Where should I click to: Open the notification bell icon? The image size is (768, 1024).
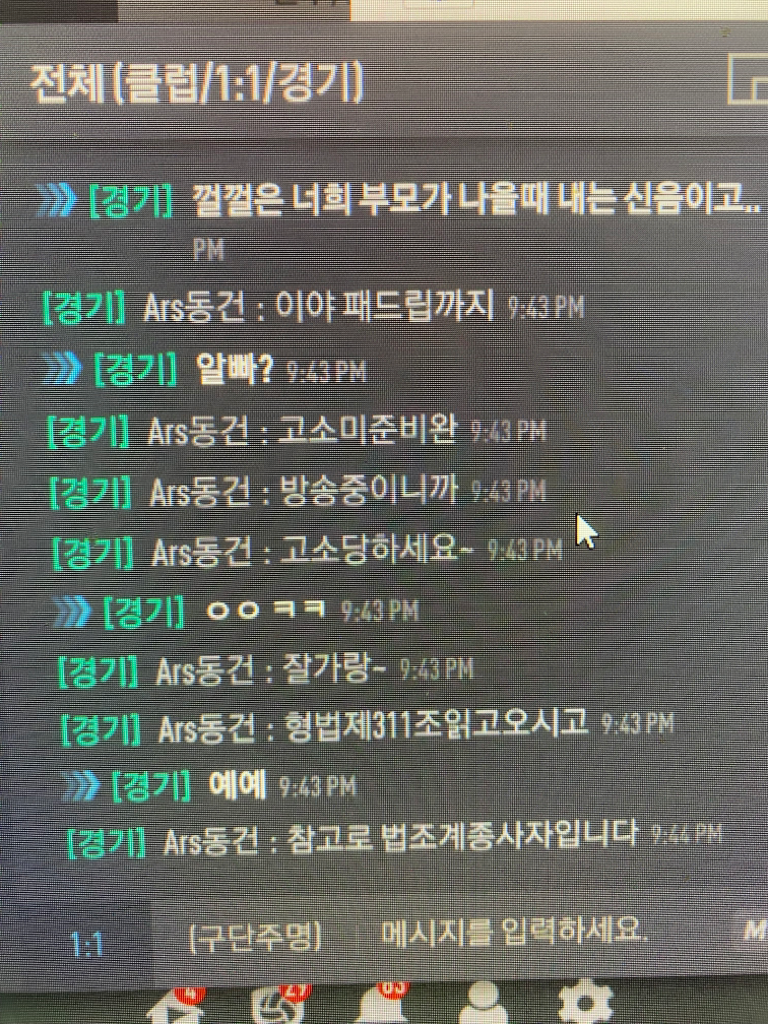382,1004
